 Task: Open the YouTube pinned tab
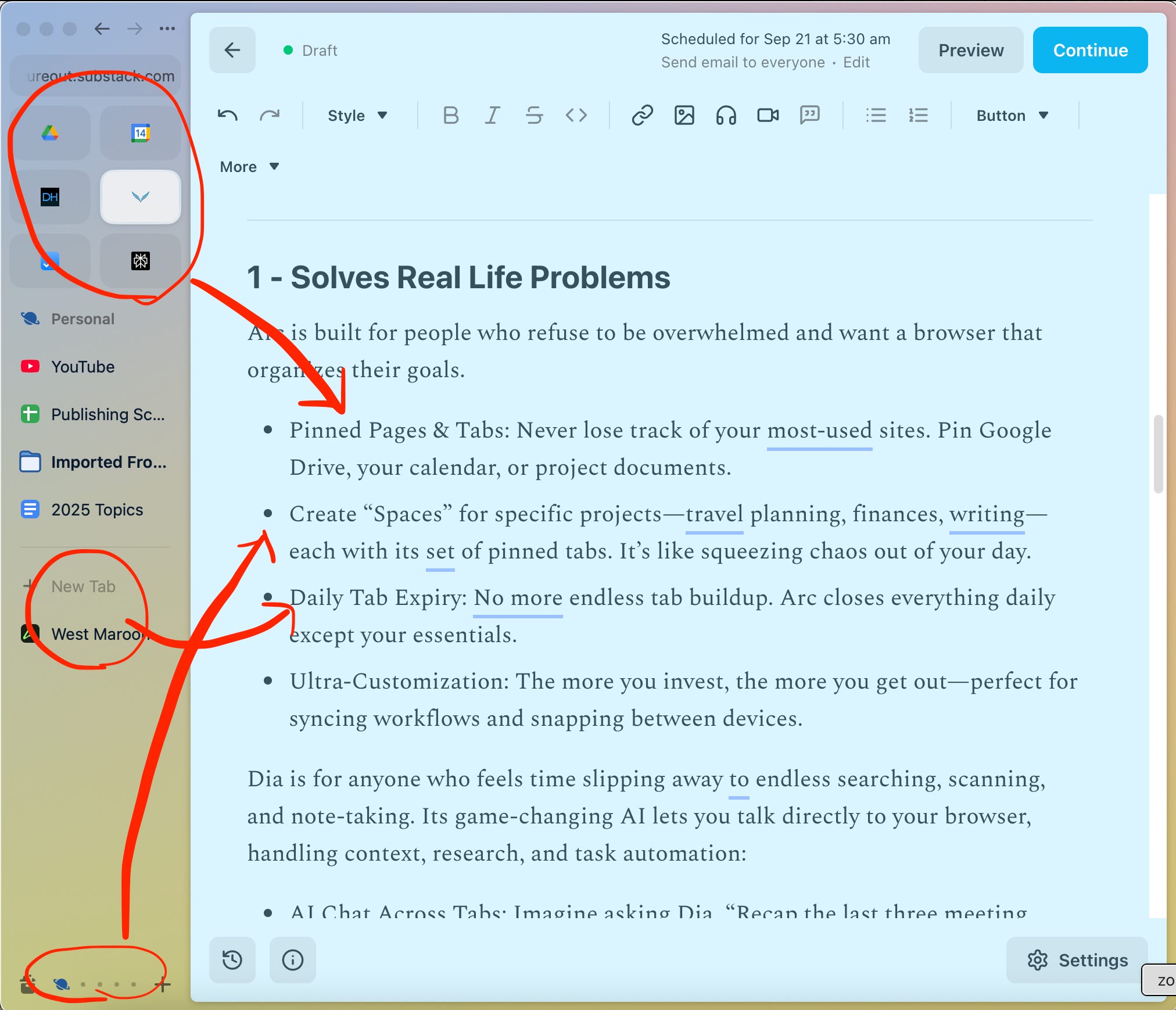click(x=83, y=367)
